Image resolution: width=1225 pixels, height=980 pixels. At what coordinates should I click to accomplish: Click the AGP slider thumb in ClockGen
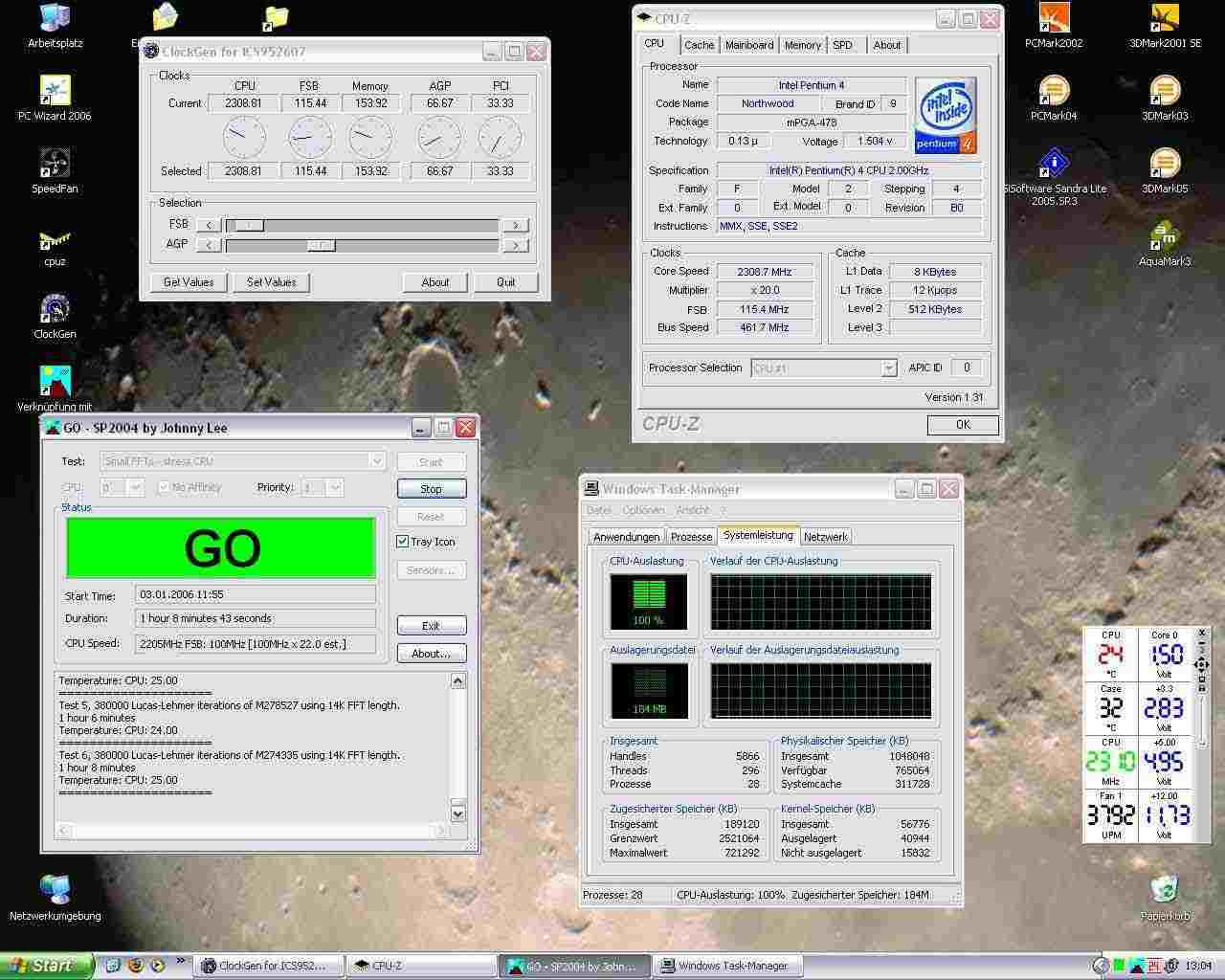321,245
